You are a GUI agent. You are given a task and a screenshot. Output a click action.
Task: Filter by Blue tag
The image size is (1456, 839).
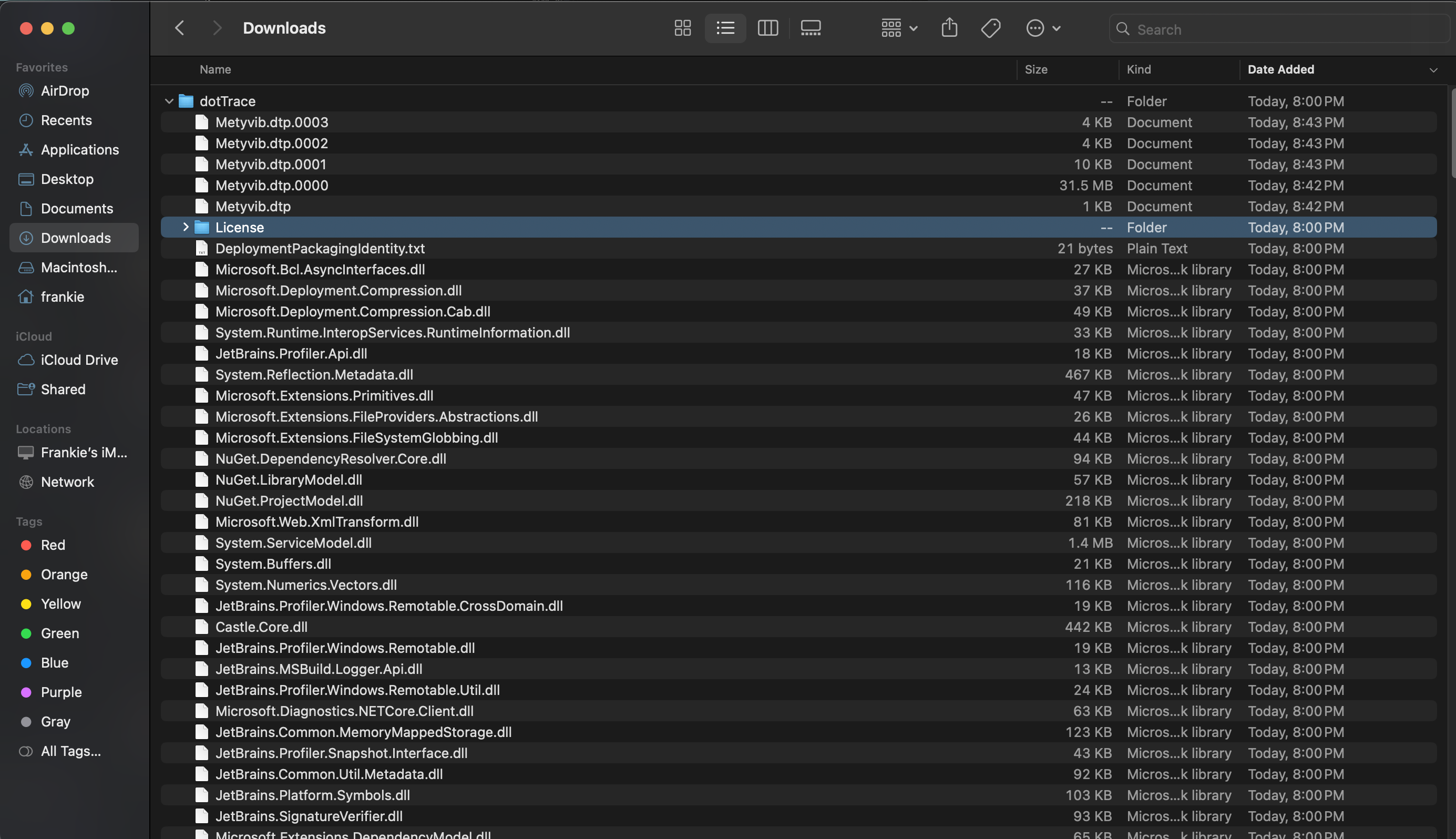pyautogui.click(x=74, y=663)
